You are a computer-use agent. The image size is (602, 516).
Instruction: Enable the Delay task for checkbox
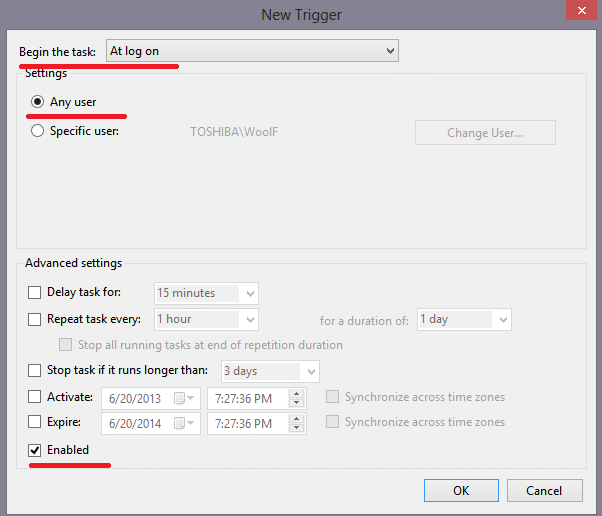click(x=35, y=292)
